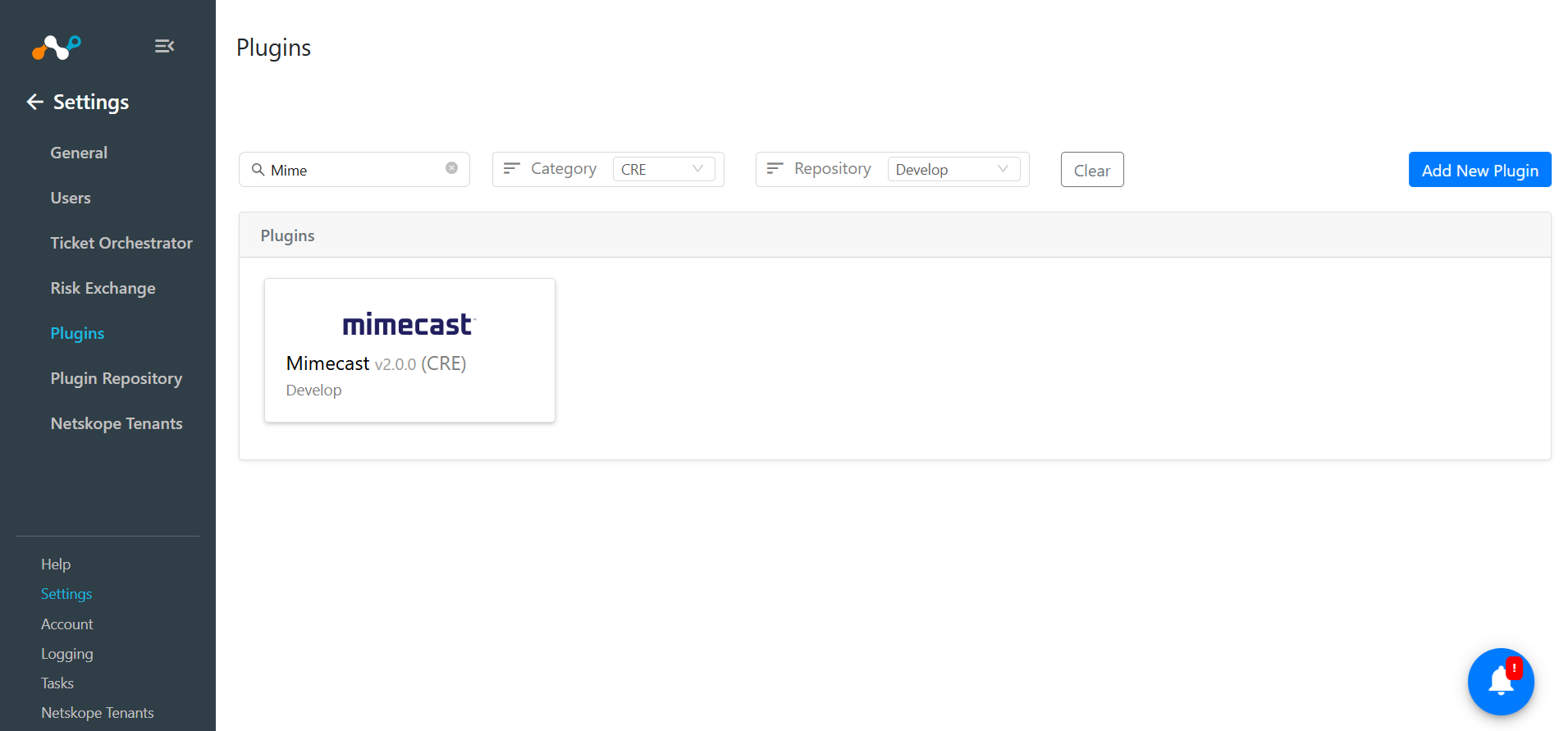1568x731 pixels.
Task: Open the Help link
Action: coord(56,564)
